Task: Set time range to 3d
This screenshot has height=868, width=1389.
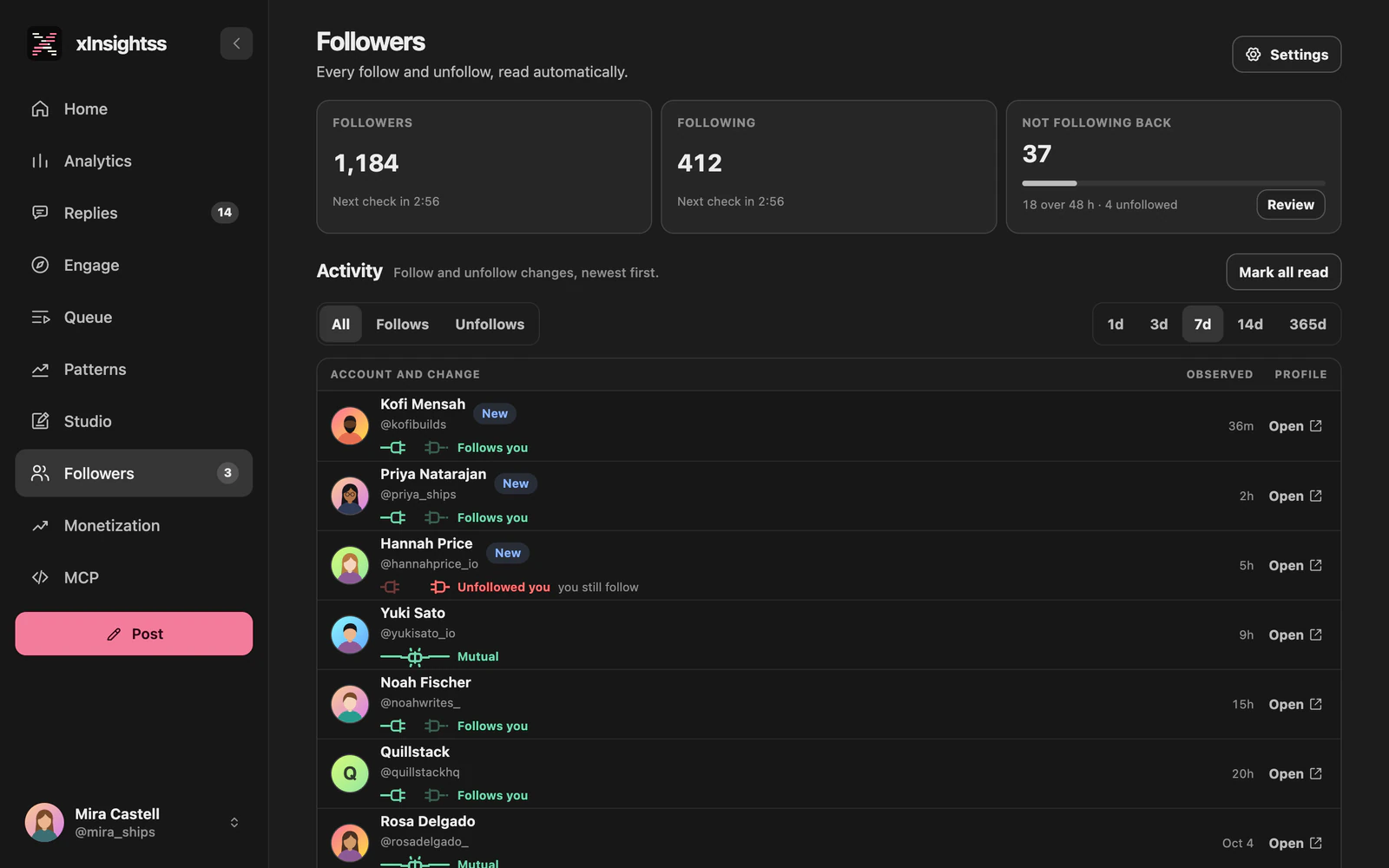Action: coord(1159,324)
